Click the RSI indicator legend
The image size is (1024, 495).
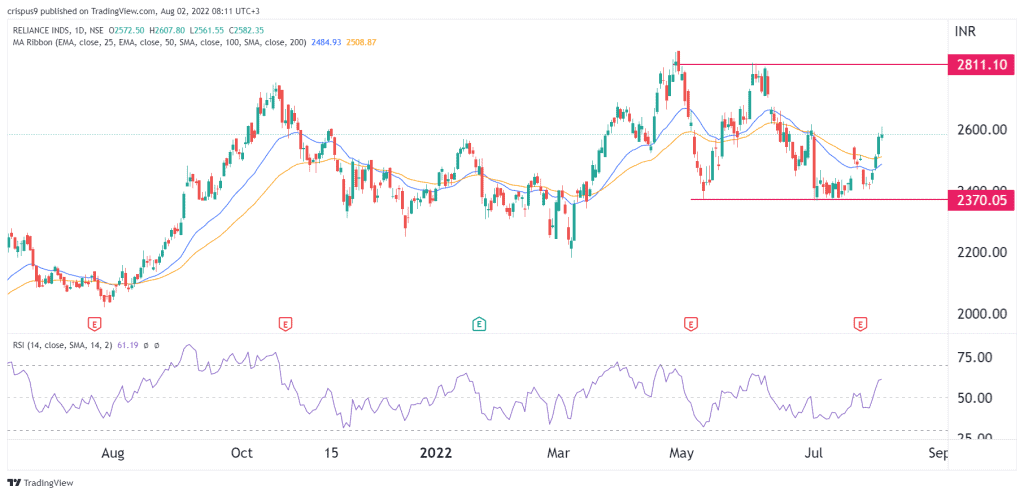[x=61, y=343]
